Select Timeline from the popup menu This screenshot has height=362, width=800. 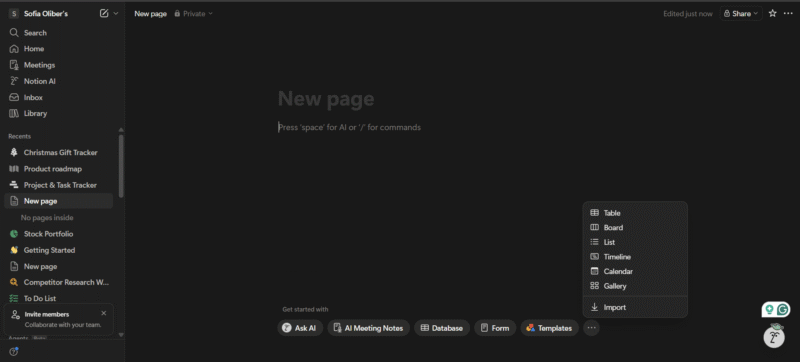(x=635, y=257)
